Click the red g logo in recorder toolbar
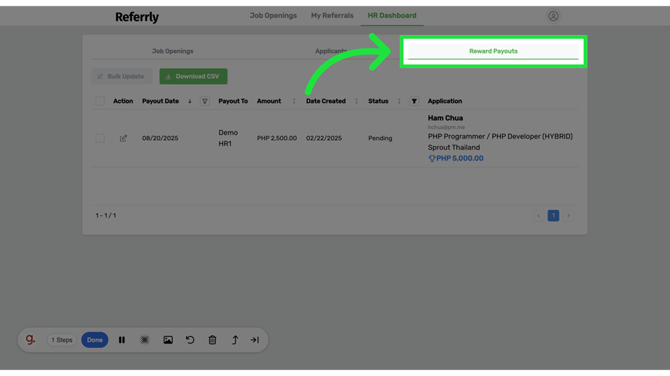 pos(30,339)
